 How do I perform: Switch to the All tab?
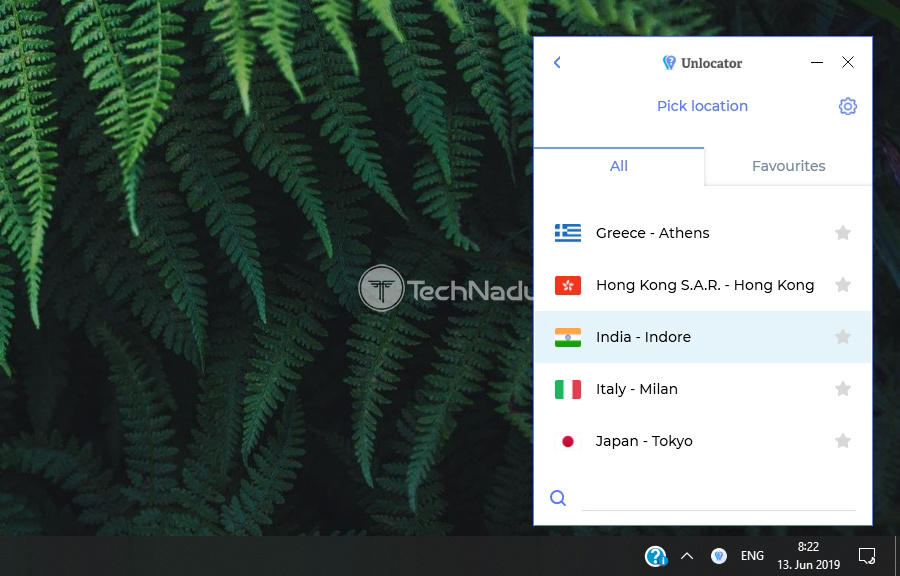[x=619, y=166]
